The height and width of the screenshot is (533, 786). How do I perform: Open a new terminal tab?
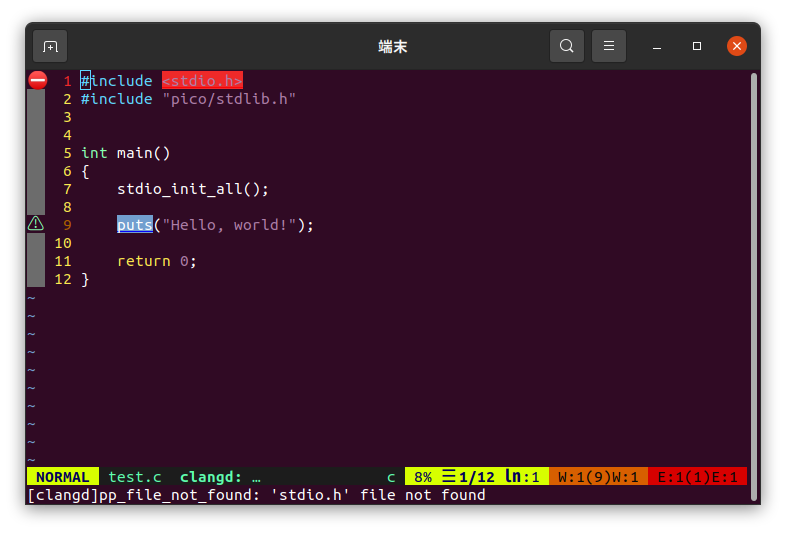point(50,47)
